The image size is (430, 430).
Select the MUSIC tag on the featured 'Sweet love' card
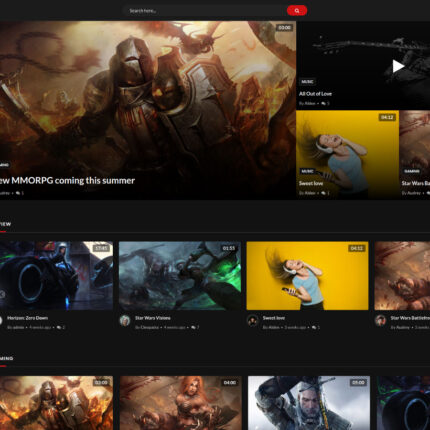[307, 171]
